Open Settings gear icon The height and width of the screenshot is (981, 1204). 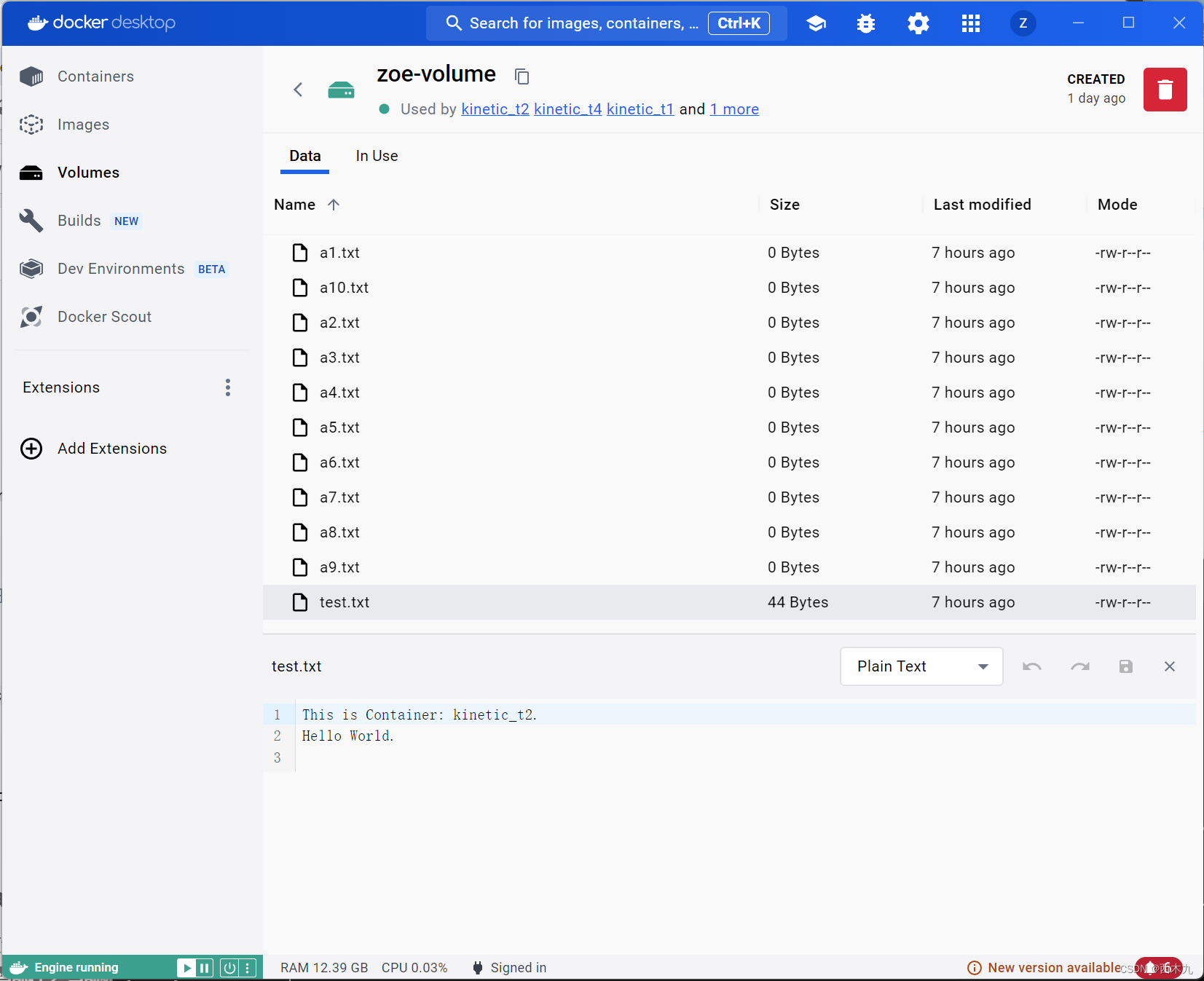click(x=918, y=23)
